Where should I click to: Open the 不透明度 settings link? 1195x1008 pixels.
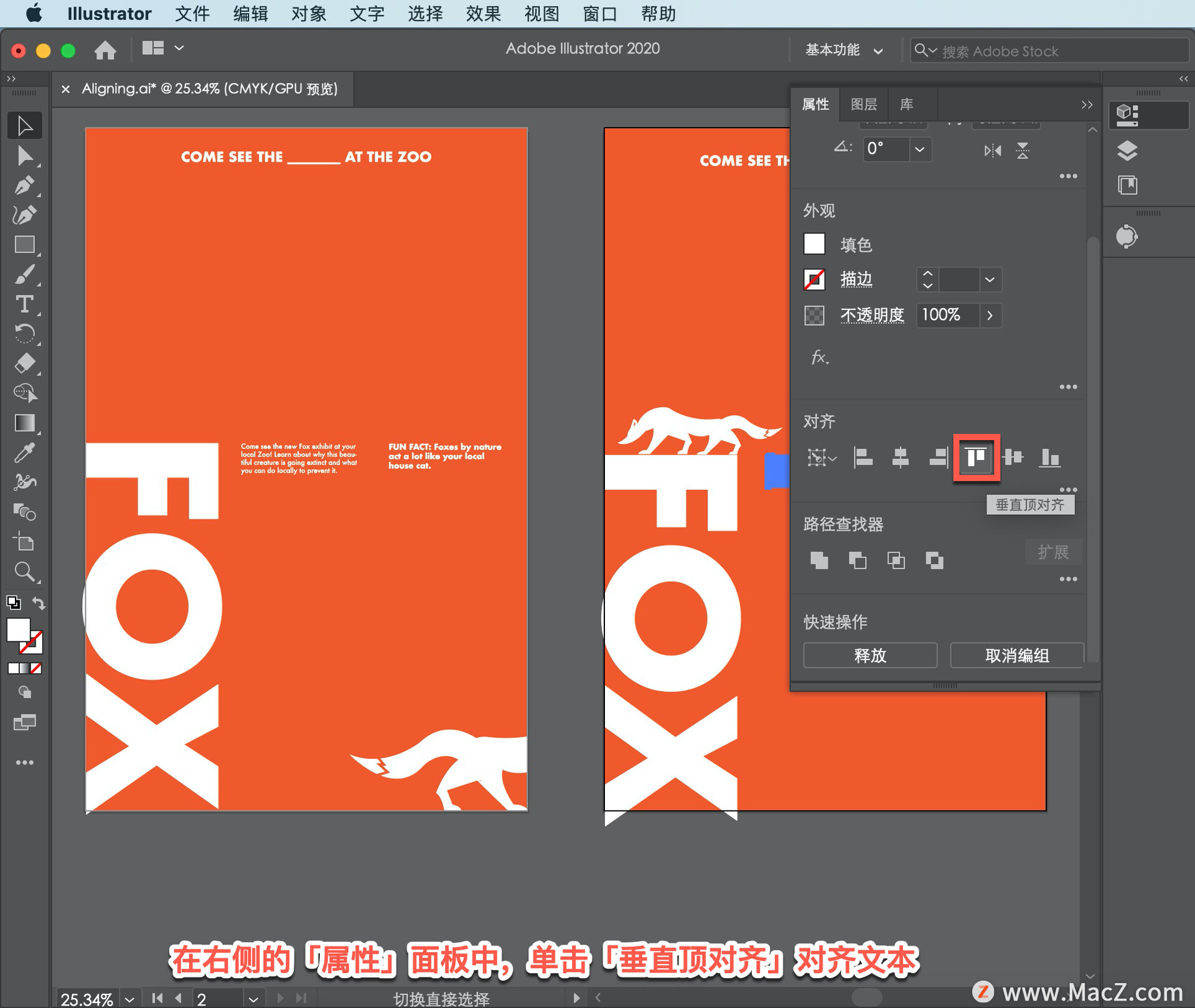(x=872, y=315)
